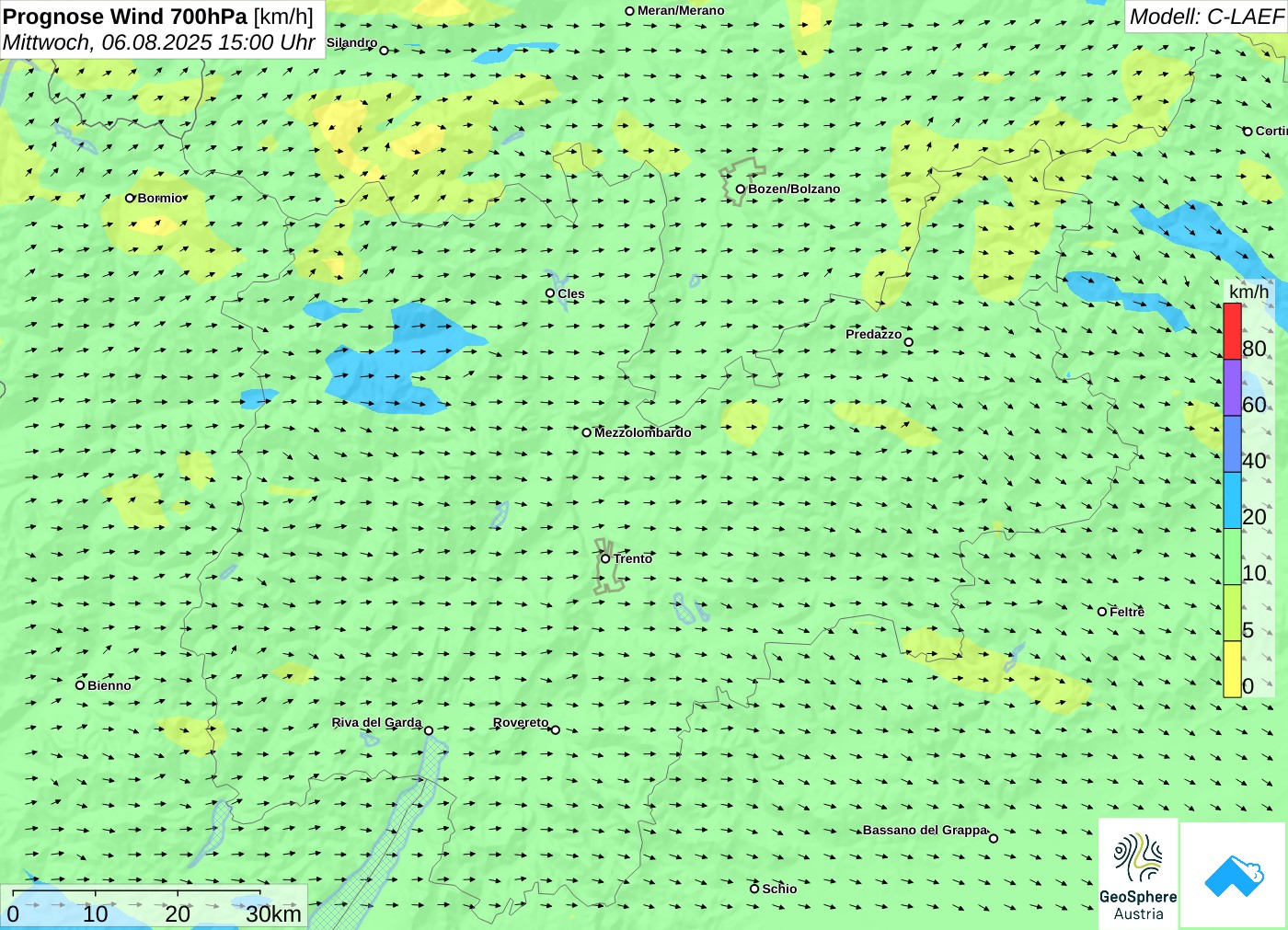Click the Bormio city marker

click(x=130, y=198)
